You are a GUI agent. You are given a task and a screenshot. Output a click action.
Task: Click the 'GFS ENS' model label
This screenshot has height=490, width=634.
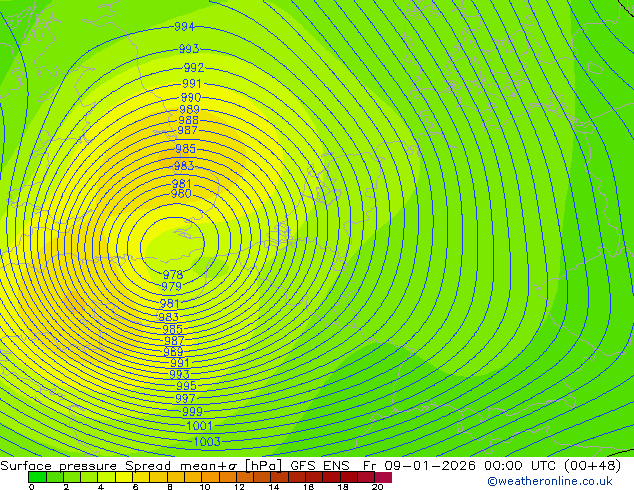click(320, 465)
